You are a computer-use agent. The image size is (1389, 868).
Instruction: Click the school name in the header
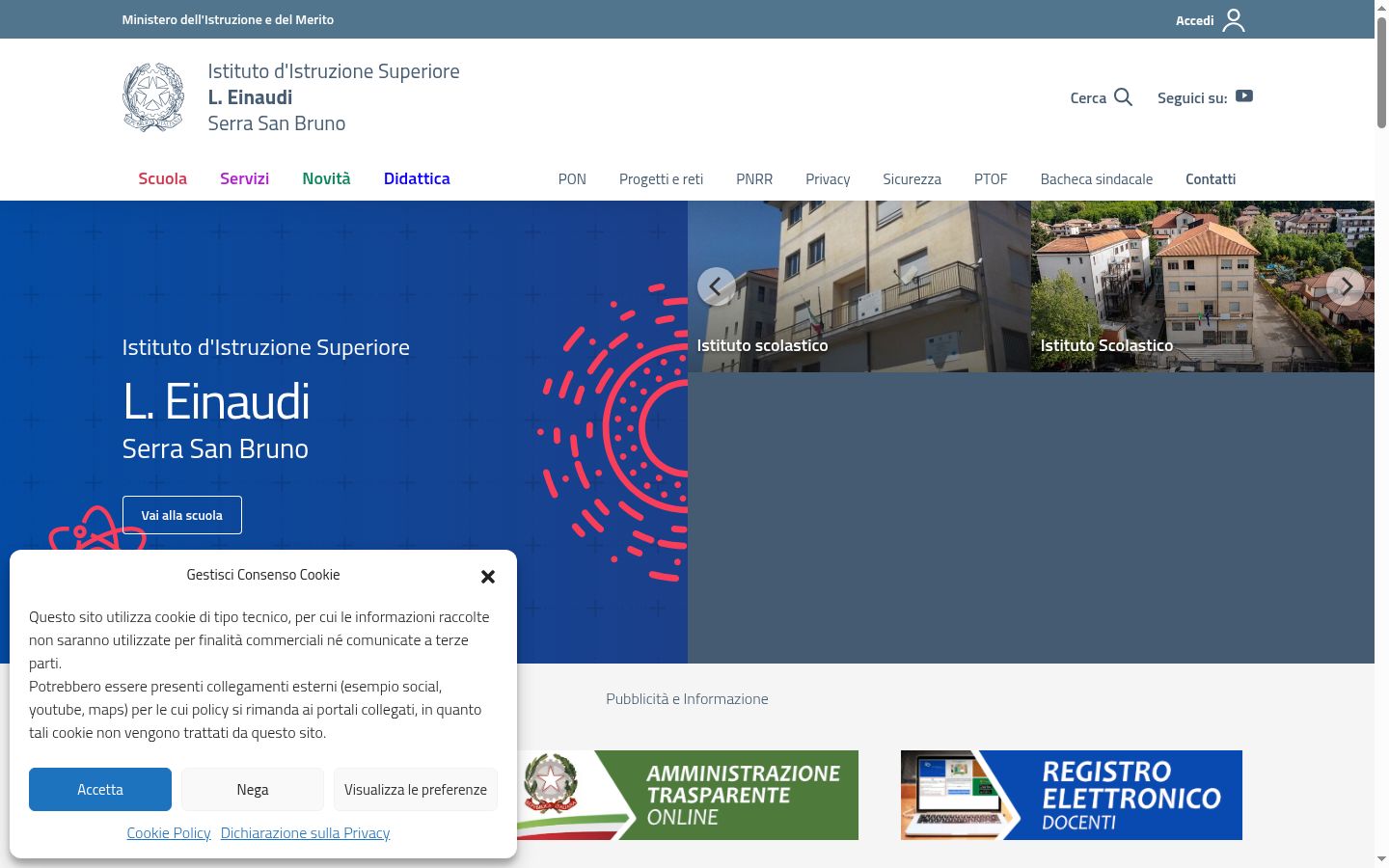(x=334, y=97)
